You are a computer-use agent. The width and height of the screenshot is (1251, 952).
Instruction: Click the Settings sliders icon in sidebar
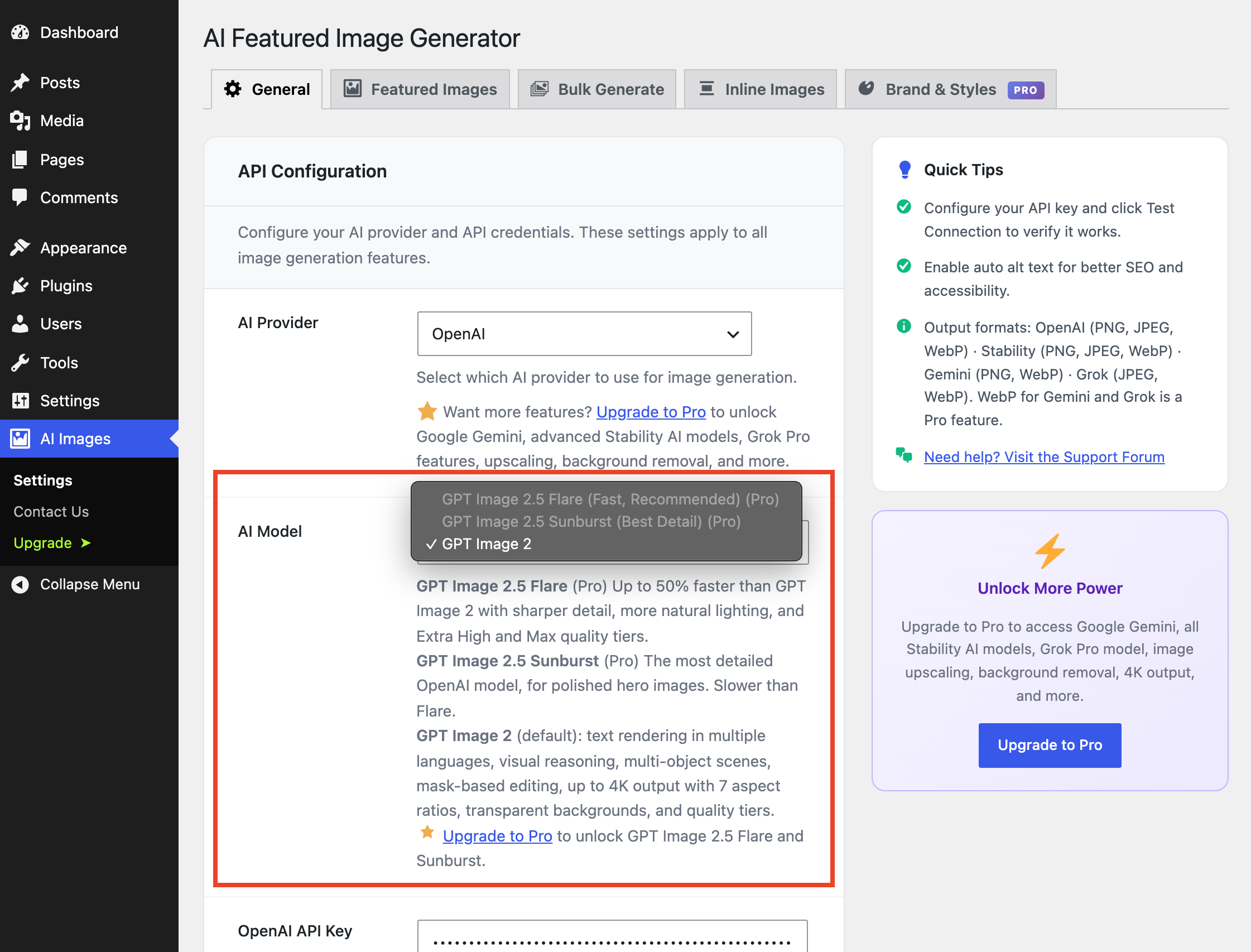(x=21, y=401)
